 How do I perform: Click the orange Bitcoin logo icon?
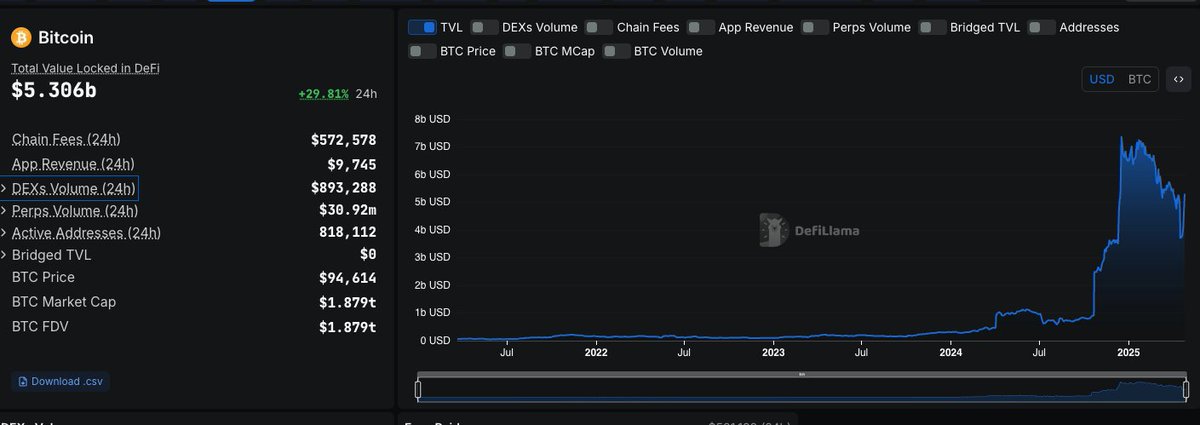pos(21,38)
